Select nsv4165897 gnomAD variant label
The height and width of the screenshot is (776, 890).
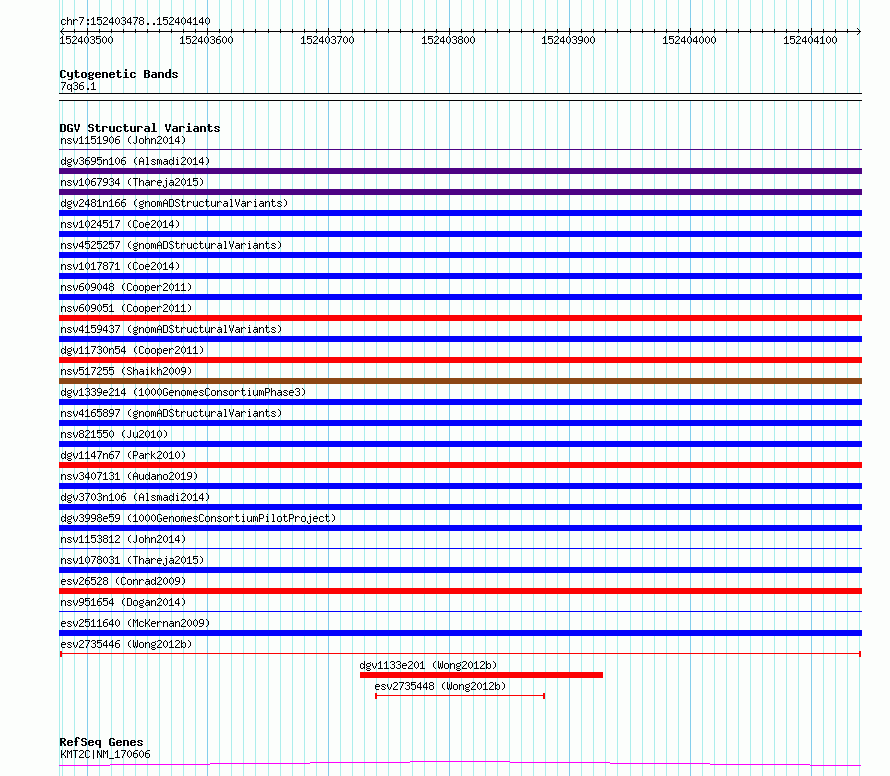point(171,413)
